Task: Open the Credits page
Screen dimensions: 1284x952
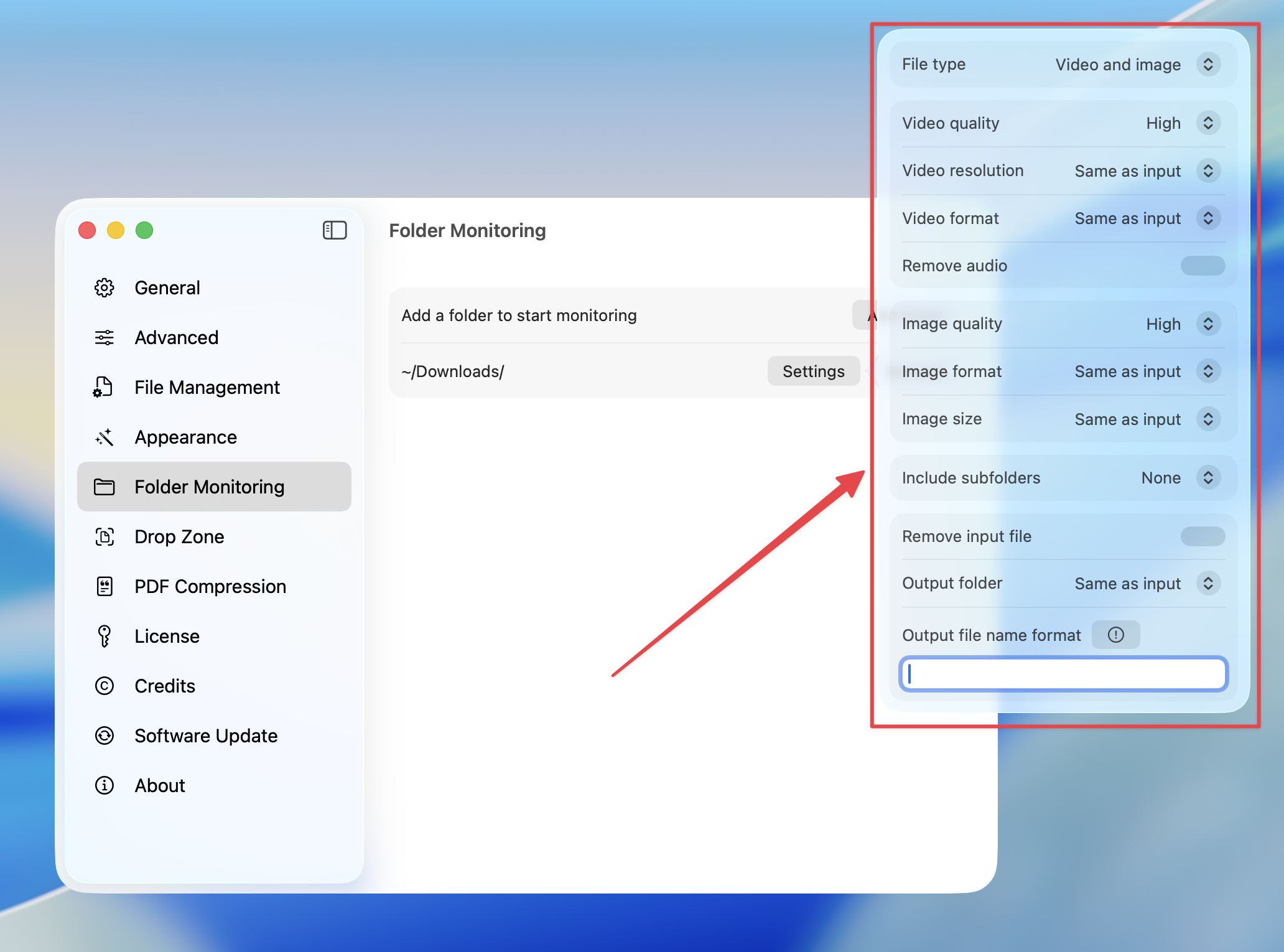Action: pos(164,686)
